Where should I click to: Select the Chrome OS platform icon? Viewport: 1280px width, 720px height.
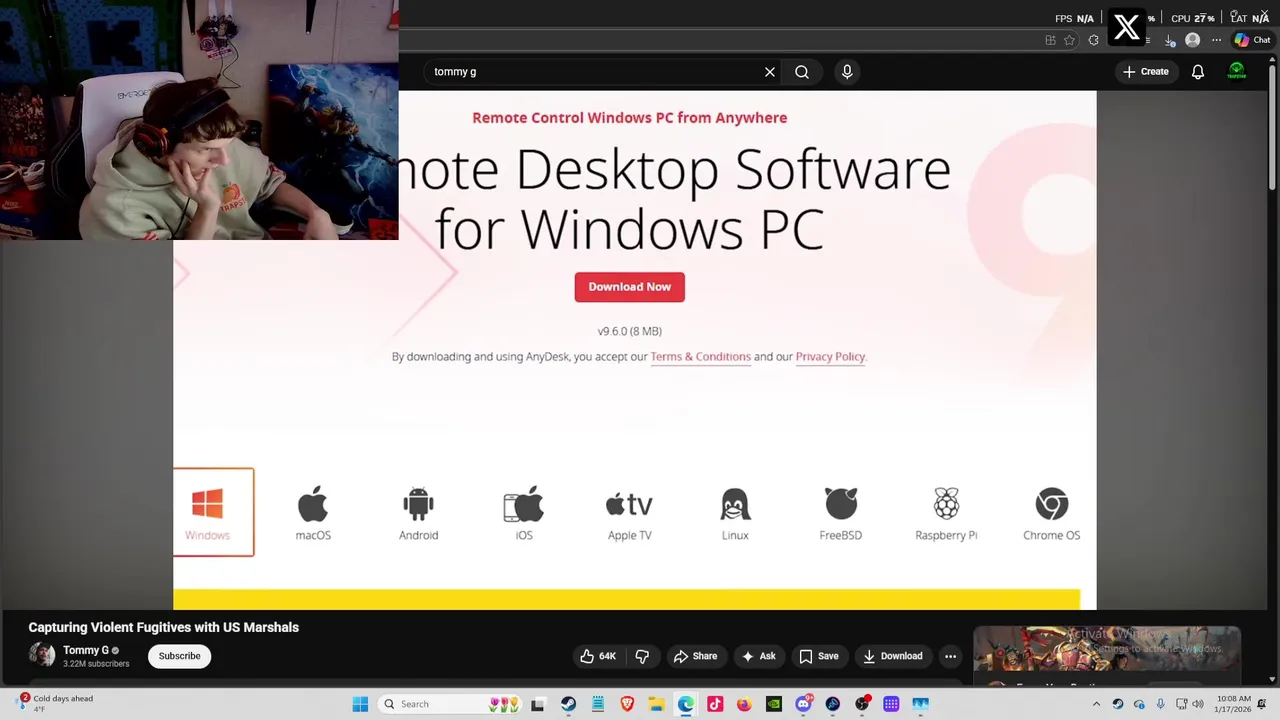[x=1051, y=513]
